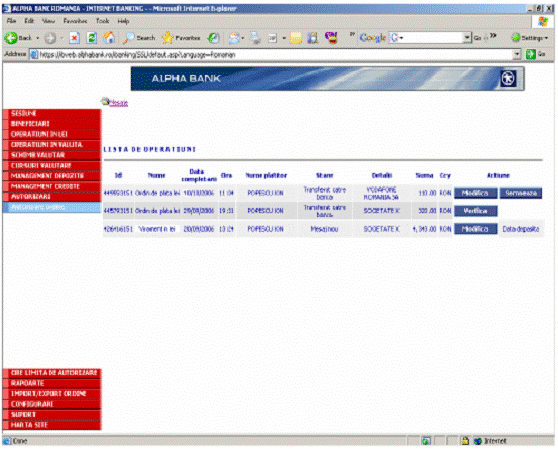Open the Forward button dropdown arrow
This screenshot has height=450, width=558.
coord(61,38)
